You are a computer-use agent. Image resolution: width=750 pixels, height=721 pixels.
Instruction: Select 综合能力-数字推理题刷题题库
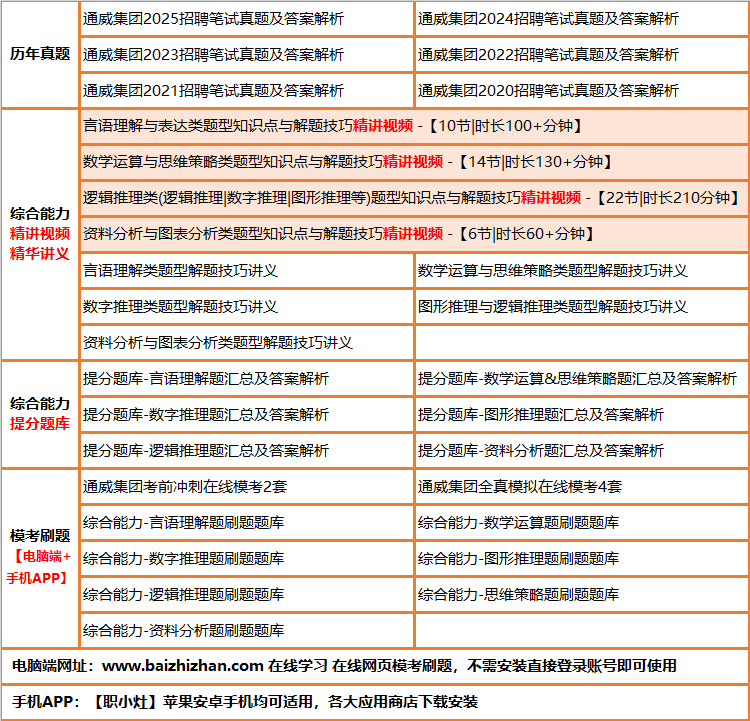[x=247, y=558]
